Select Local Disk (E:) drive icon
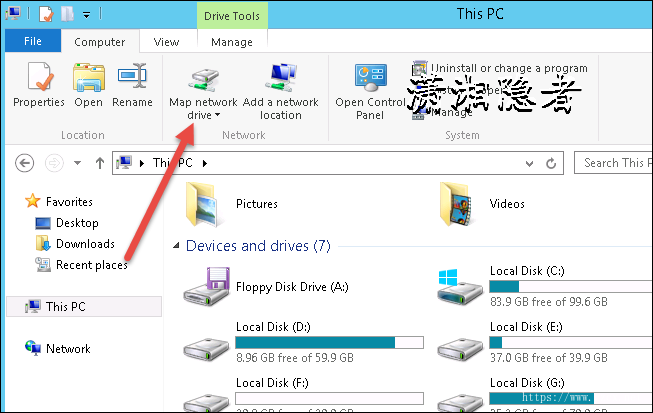Viewport: 653px width, 413px height. pyautogui.click(x=460, y=349)
